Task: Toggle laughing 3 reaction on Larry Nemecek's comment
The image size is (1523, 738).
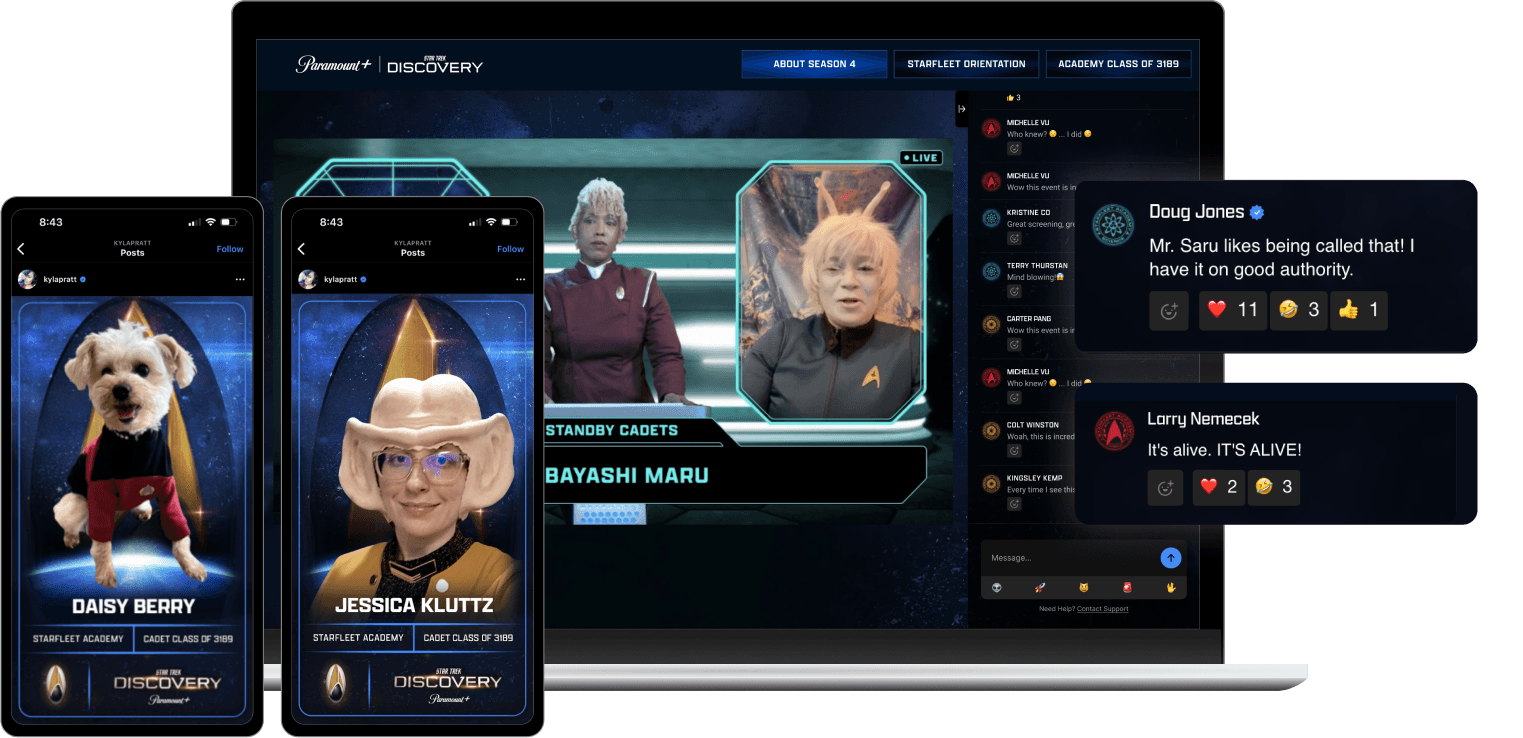Action: 1274,488
